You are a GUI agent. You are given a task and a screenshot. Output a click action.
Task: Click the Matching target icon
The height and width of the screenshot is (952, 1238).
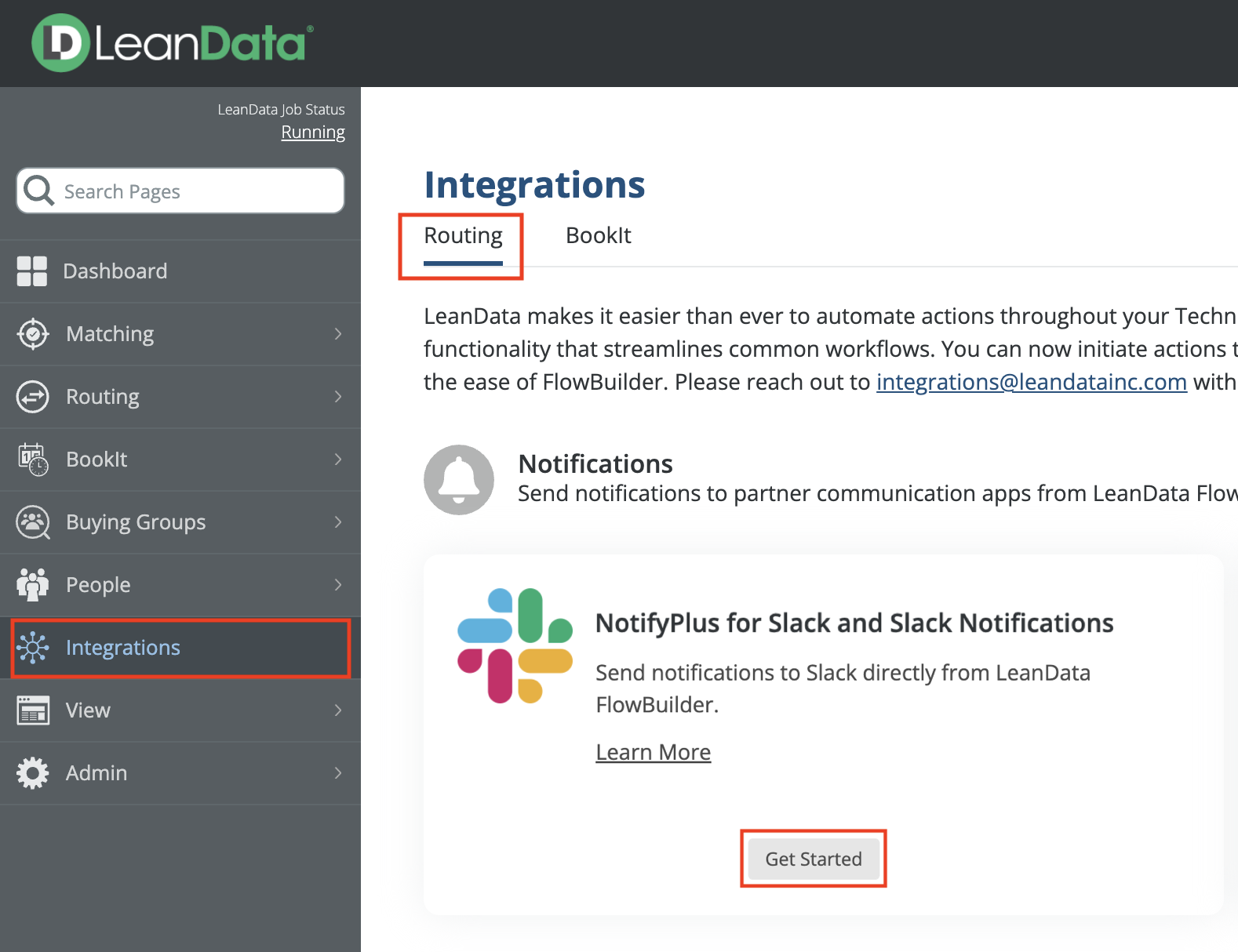(33, 334)
